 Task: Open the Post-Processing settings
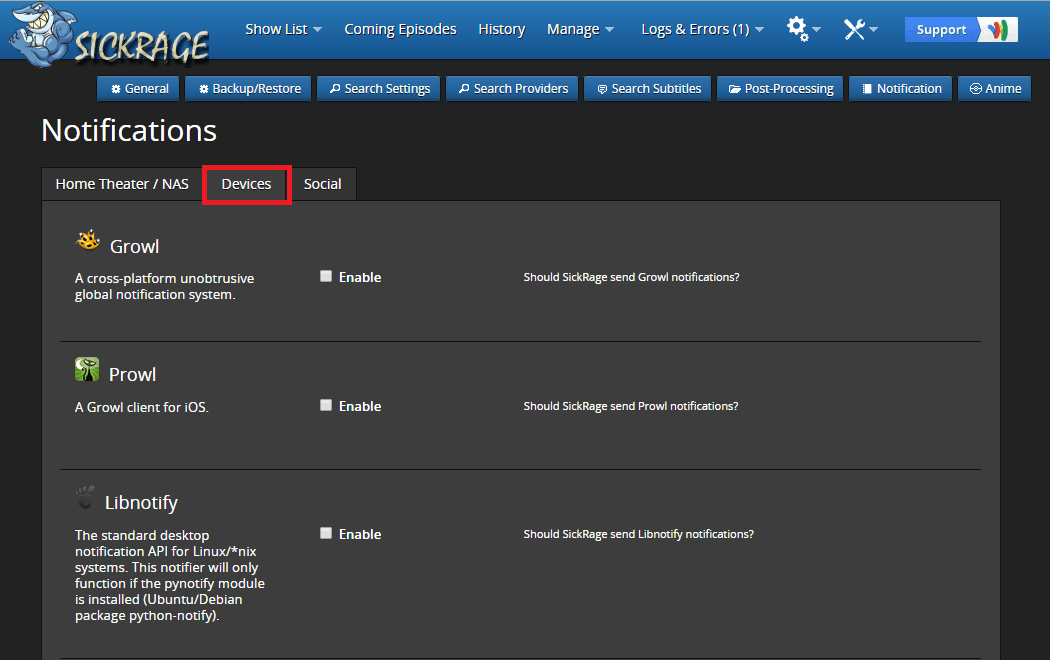coord(780,88)
